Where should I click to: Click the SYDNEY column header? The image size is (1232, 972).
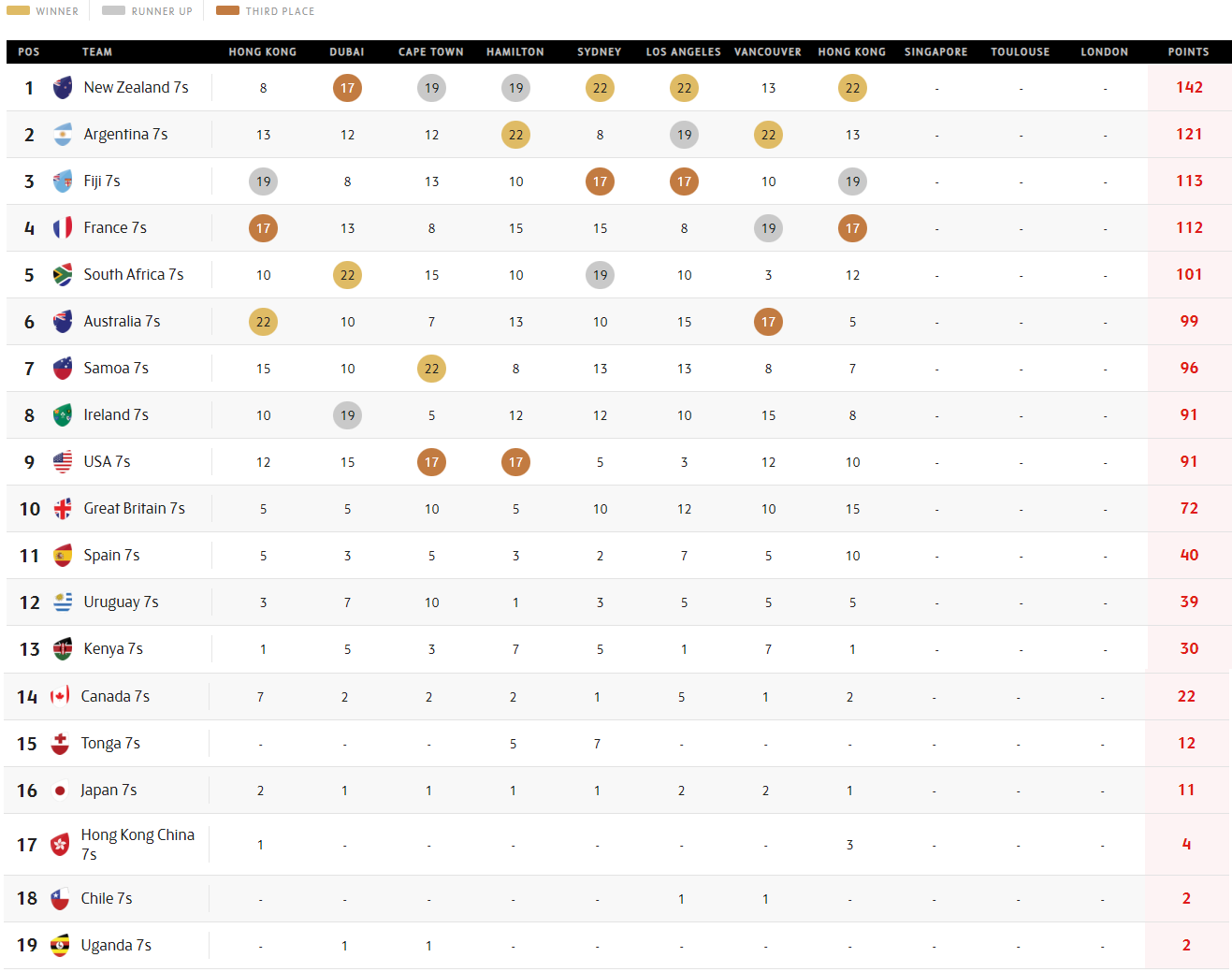(x=600, y=52)
